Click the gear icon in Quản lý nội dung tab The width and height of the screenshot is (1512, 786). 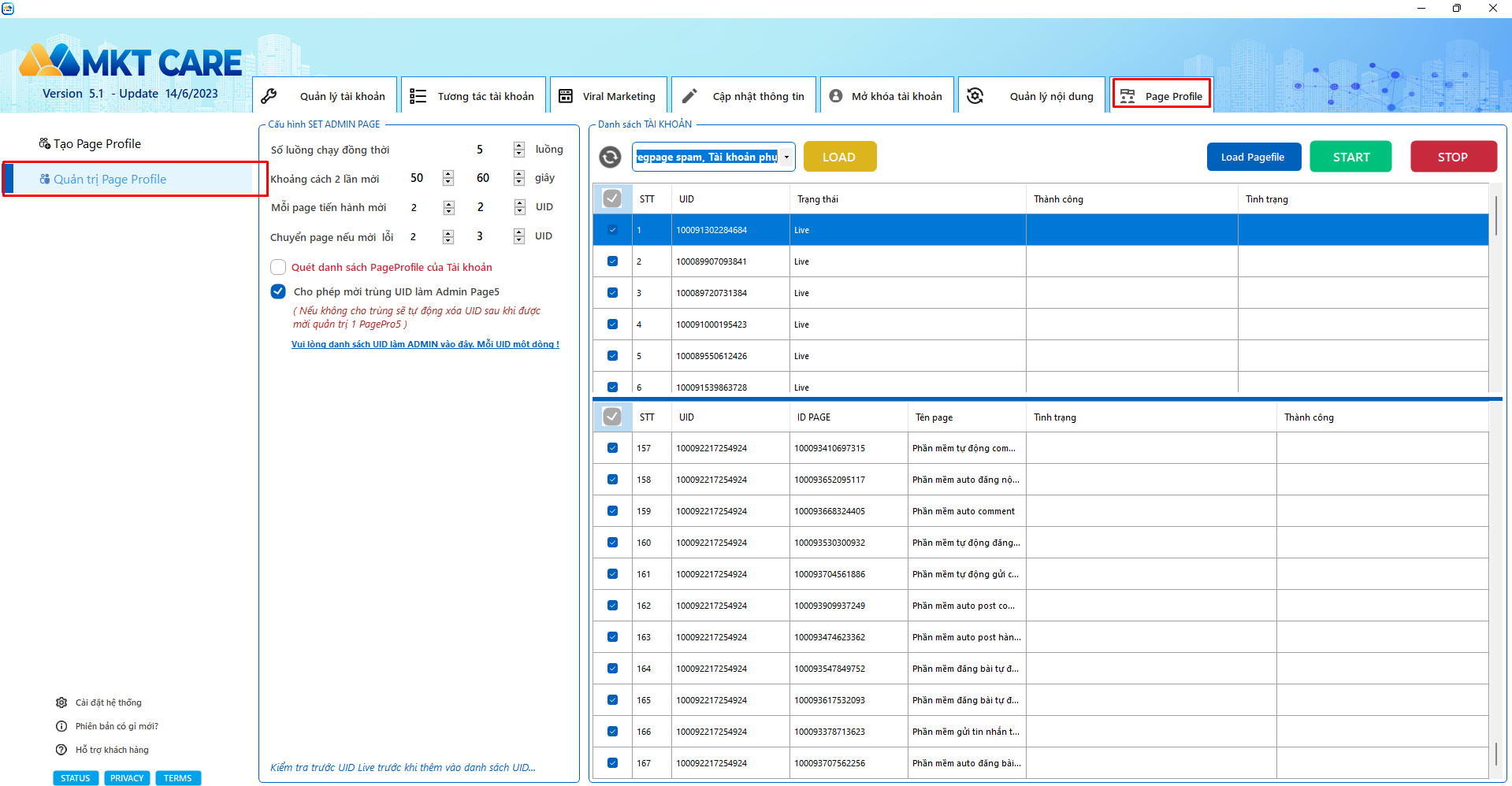tap(975, 96)
